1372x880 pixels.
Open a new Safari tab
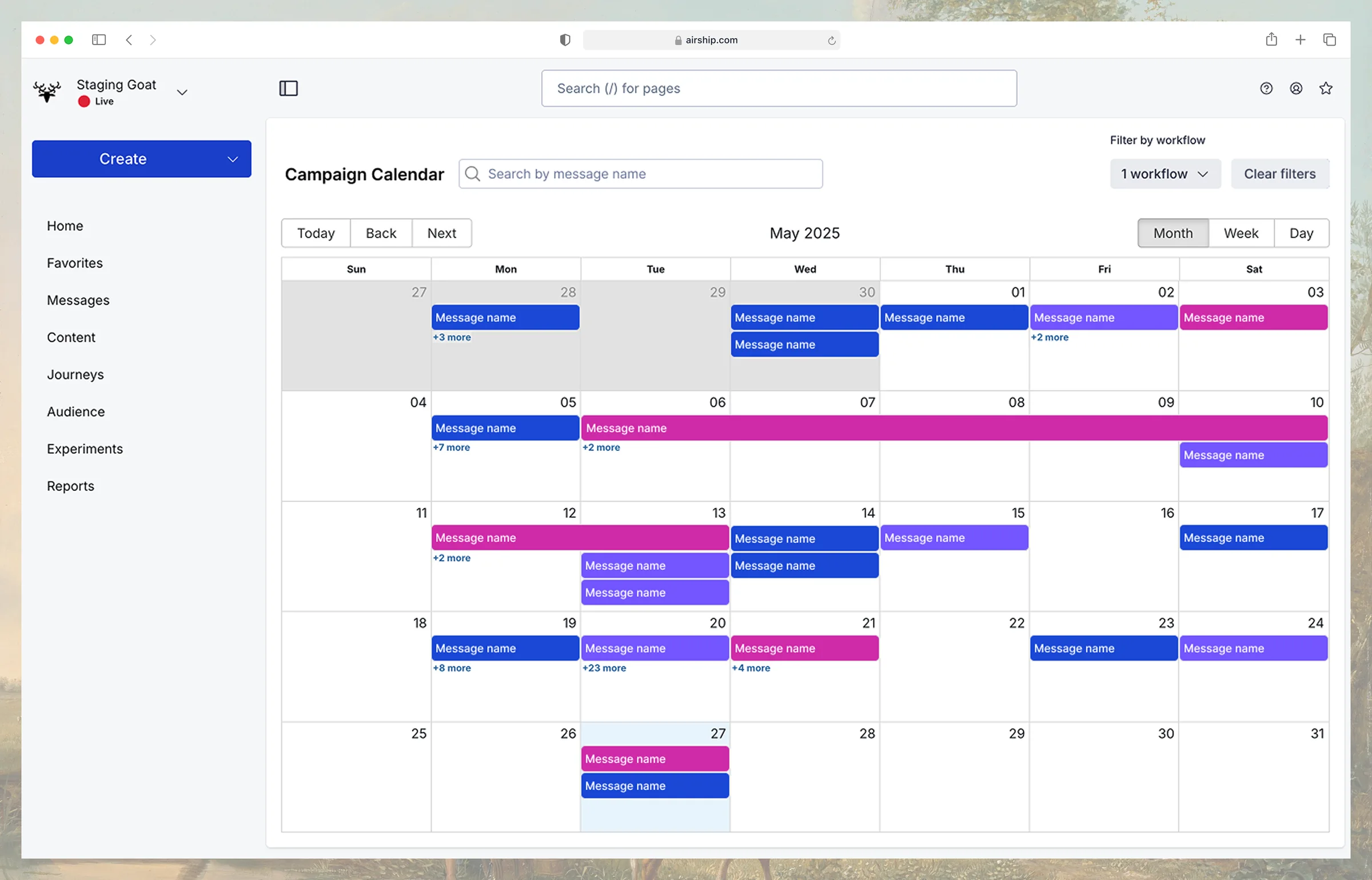[1301, 40]
